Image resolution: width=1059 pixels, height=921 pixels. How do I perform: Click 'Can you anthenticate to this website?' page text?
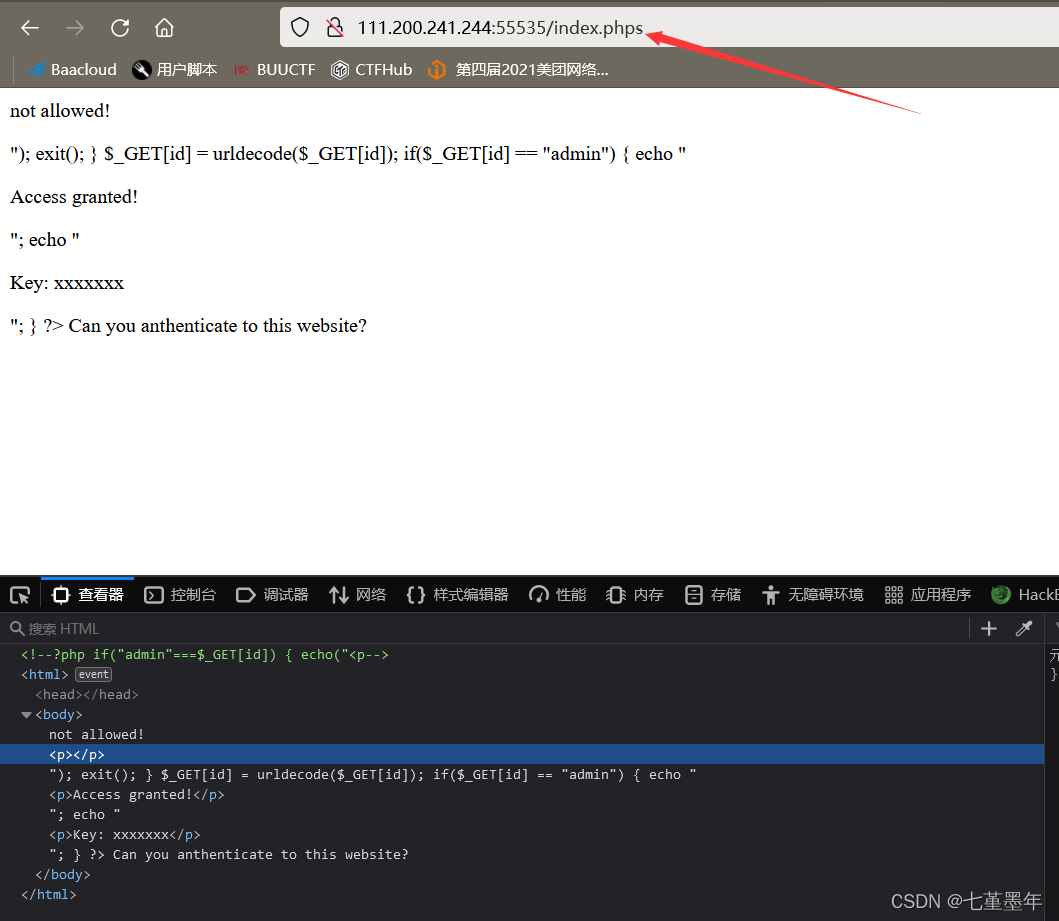(x=217, y=325)
